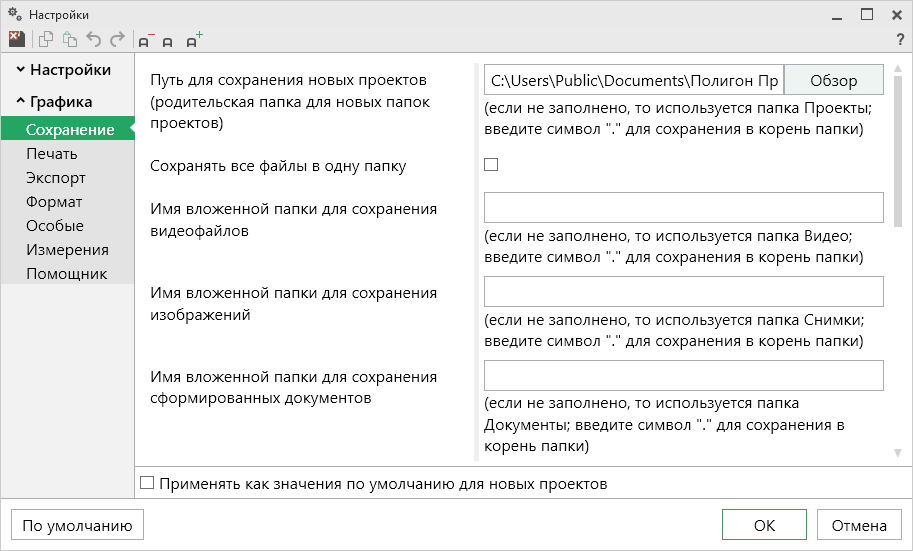Image resolution: width=913 pixels, height=551 pixels.
Task: Click the Paste icon in toolbar
Action: tap(70, 40)
